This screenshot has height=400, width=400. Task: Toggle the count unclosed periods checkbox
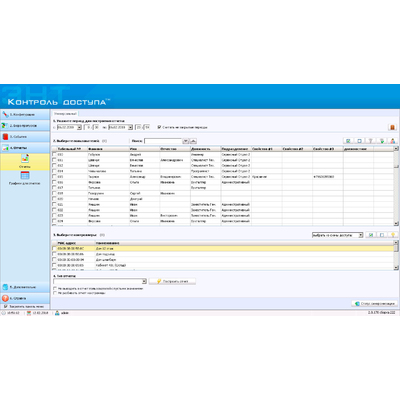point(159,127)
